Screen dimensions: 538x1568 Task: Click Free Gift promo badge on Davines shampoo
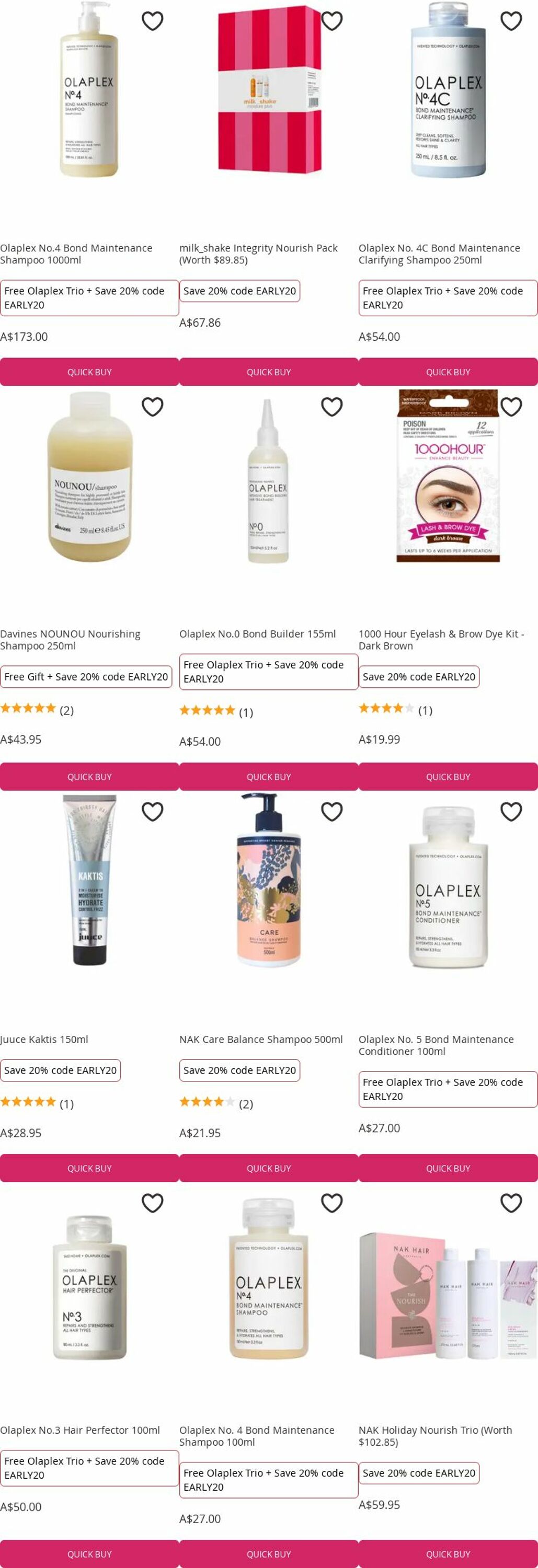(x=86, y=677)
